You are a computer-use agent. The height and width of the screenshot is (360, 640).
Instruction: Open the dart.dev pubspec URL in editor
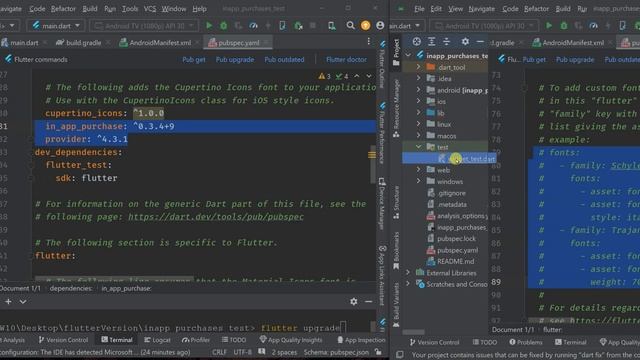coord(216,217)
